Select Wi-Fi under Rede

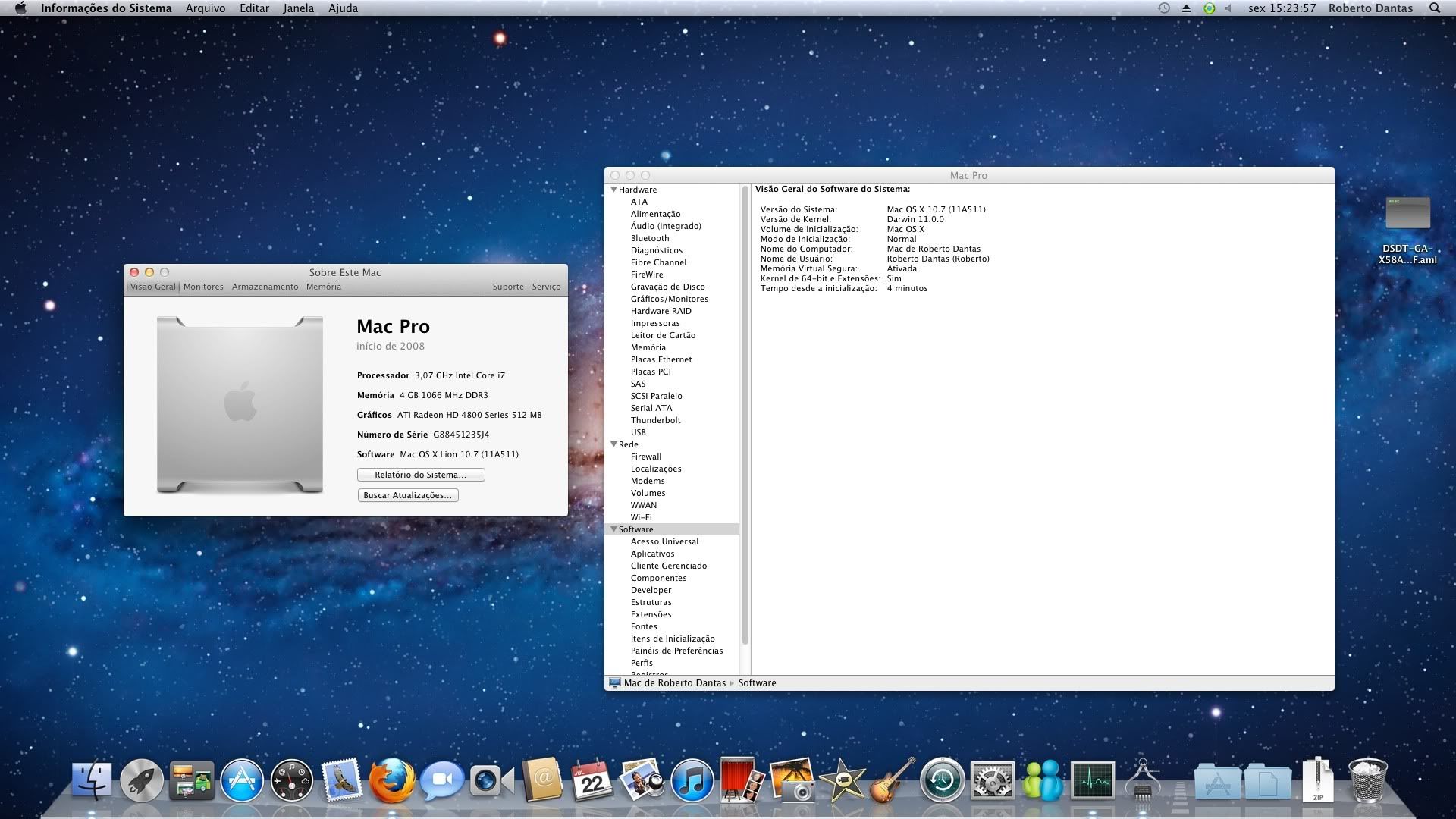click(x=642, y=517)
